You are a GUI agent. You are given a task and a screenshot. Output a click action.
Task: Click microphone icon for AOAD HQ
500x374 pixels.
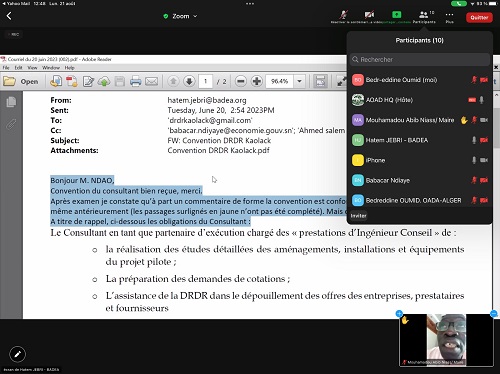pos(481,100)
